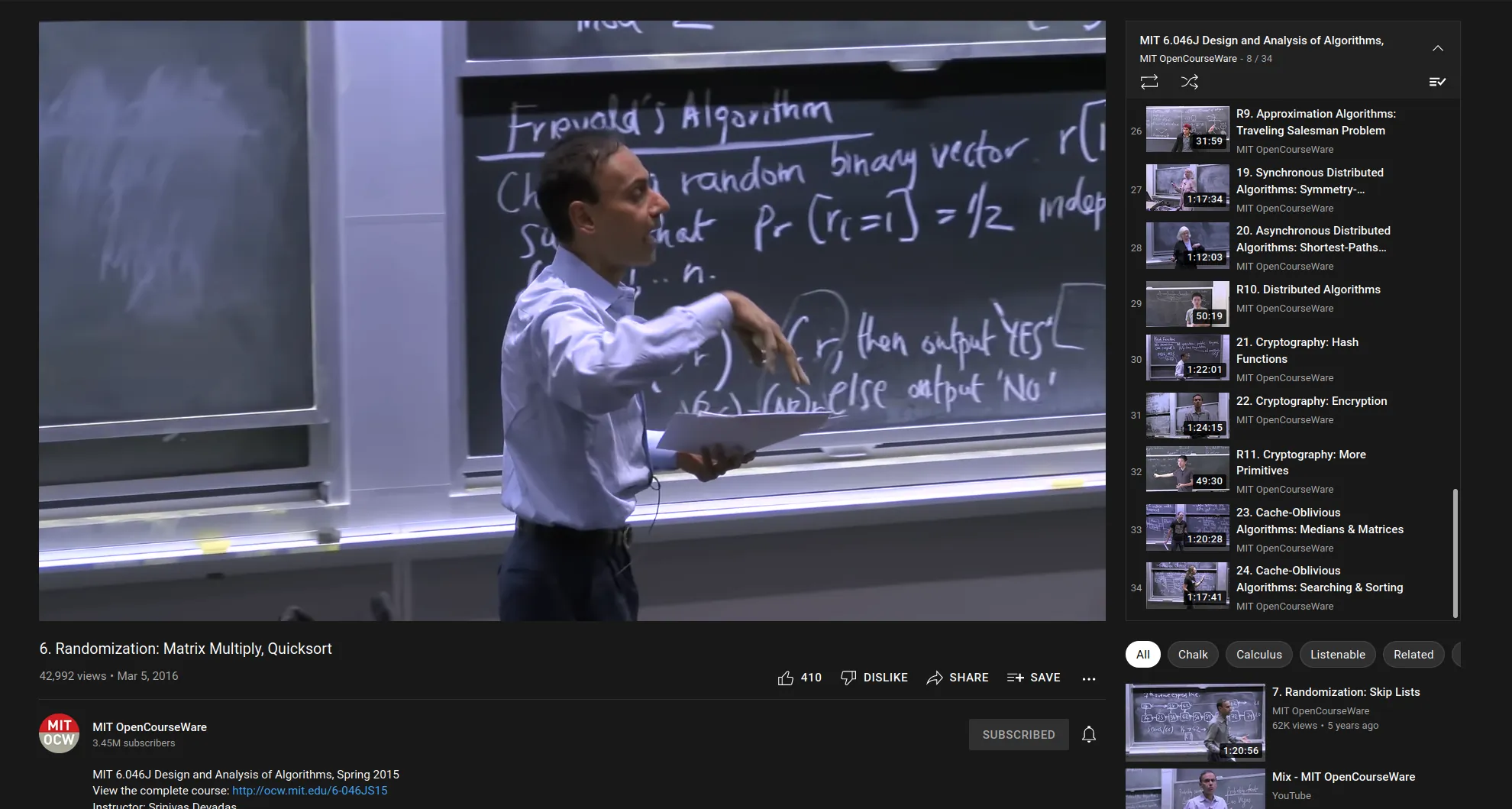Screen dimensions: 1512x809
Task: Click the Share arrow icon
Action: click(x=934, y=678)
